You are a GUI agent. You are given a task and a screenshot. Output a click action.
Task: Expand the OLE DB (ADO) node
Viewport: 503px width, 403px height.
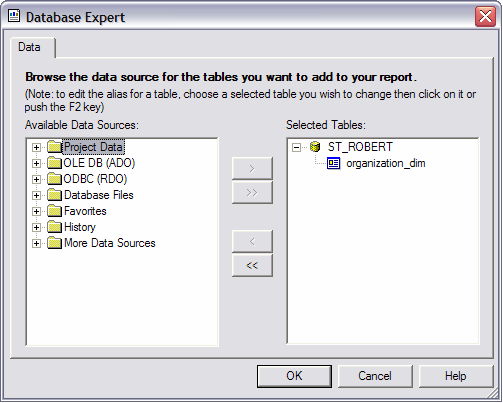point(36,163)
